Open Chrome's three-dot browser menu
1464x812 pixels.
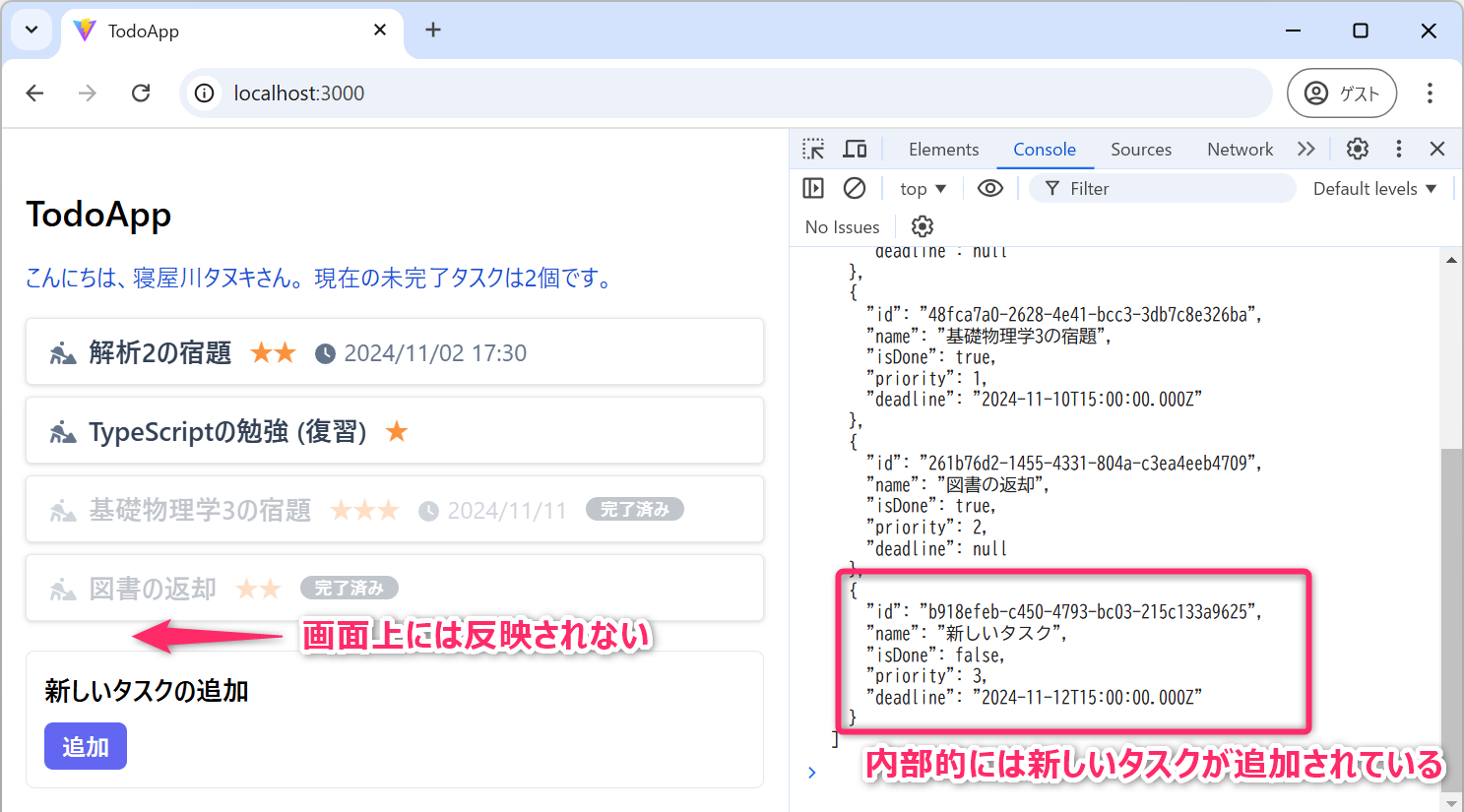click(x=1430, y=93)
